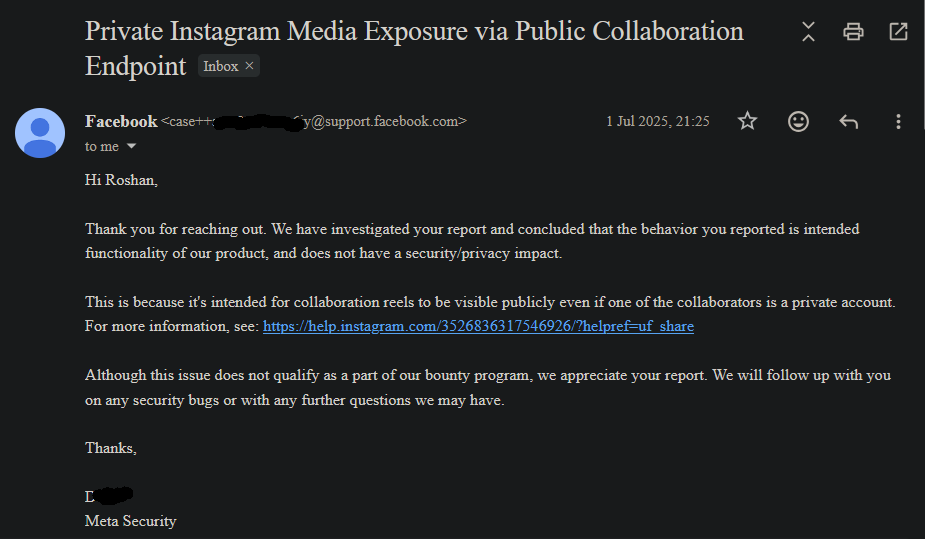Click the "to me" recipient text
Viewport: 925px width, 539px height.
(x=102, y=147)
